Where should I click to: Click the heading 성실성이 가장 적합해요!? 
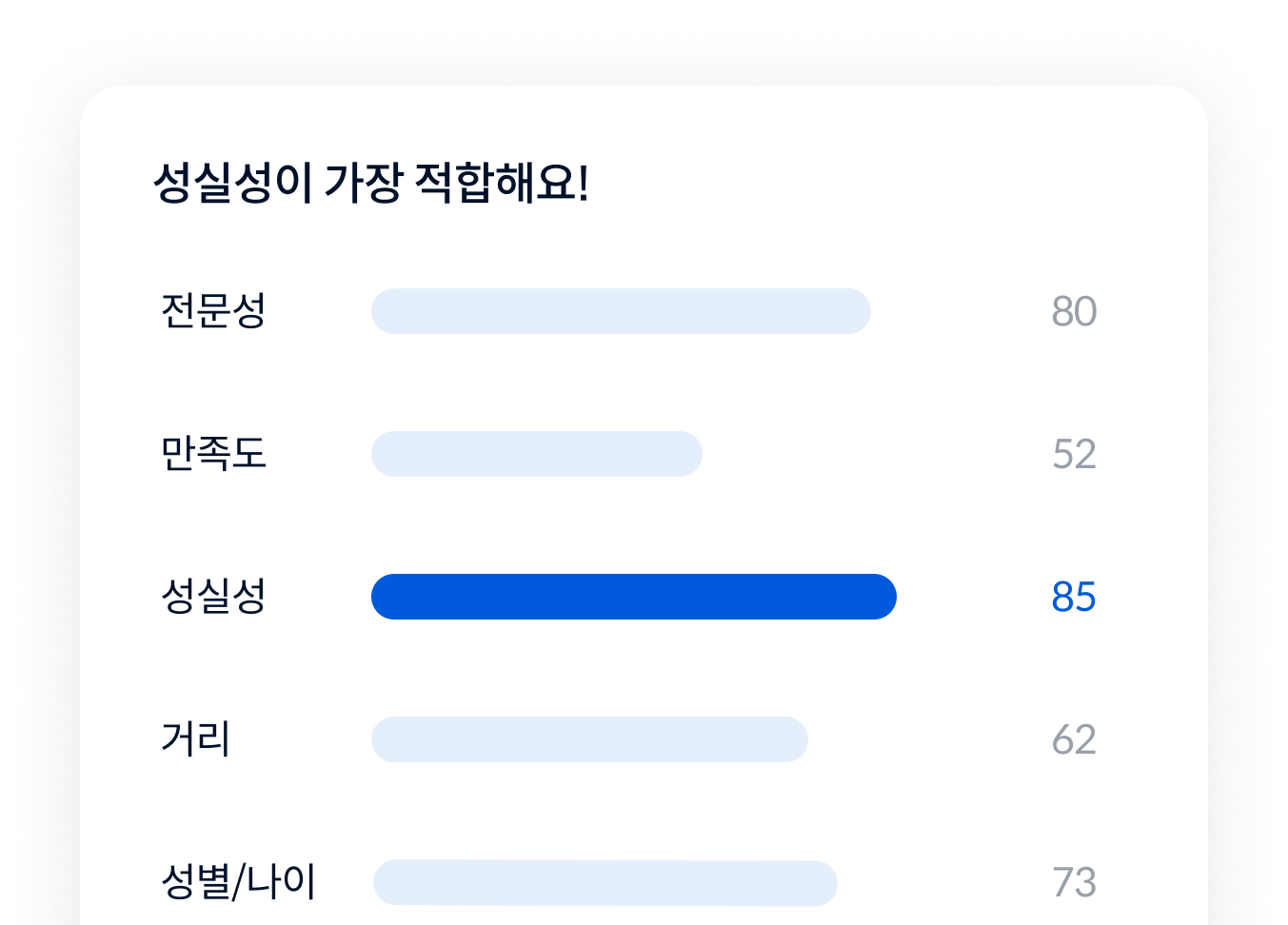(370, 183)
